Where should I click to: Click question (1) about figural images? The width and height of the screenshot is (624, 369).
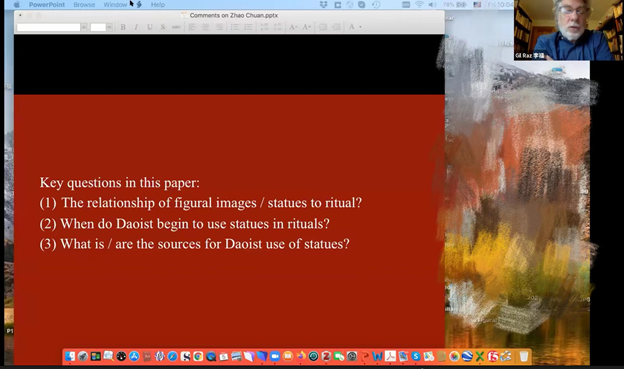201,203
